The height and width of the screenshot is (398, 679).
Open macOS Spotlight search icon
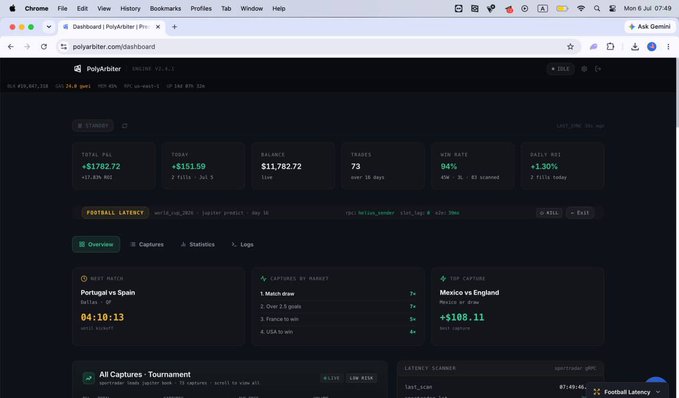(597, 8)
